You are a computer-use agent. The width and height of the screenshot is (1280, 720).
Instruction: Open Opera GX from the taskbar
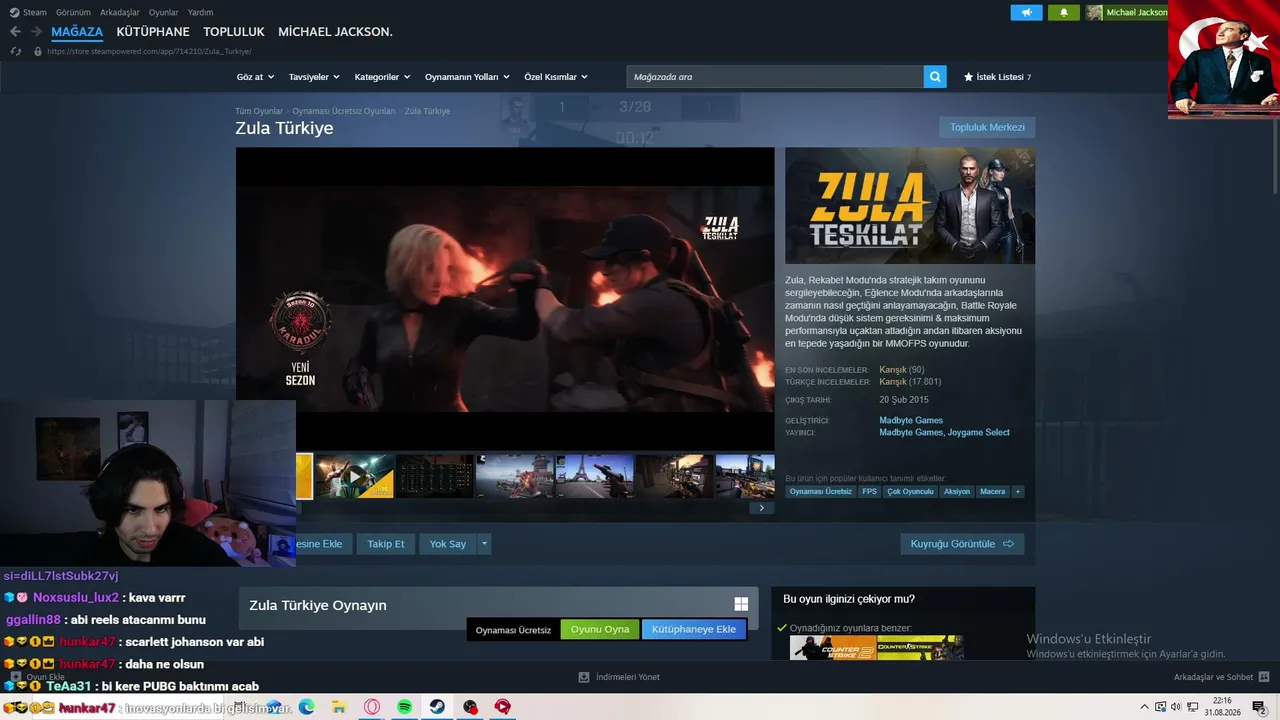[x=372, y=707]
